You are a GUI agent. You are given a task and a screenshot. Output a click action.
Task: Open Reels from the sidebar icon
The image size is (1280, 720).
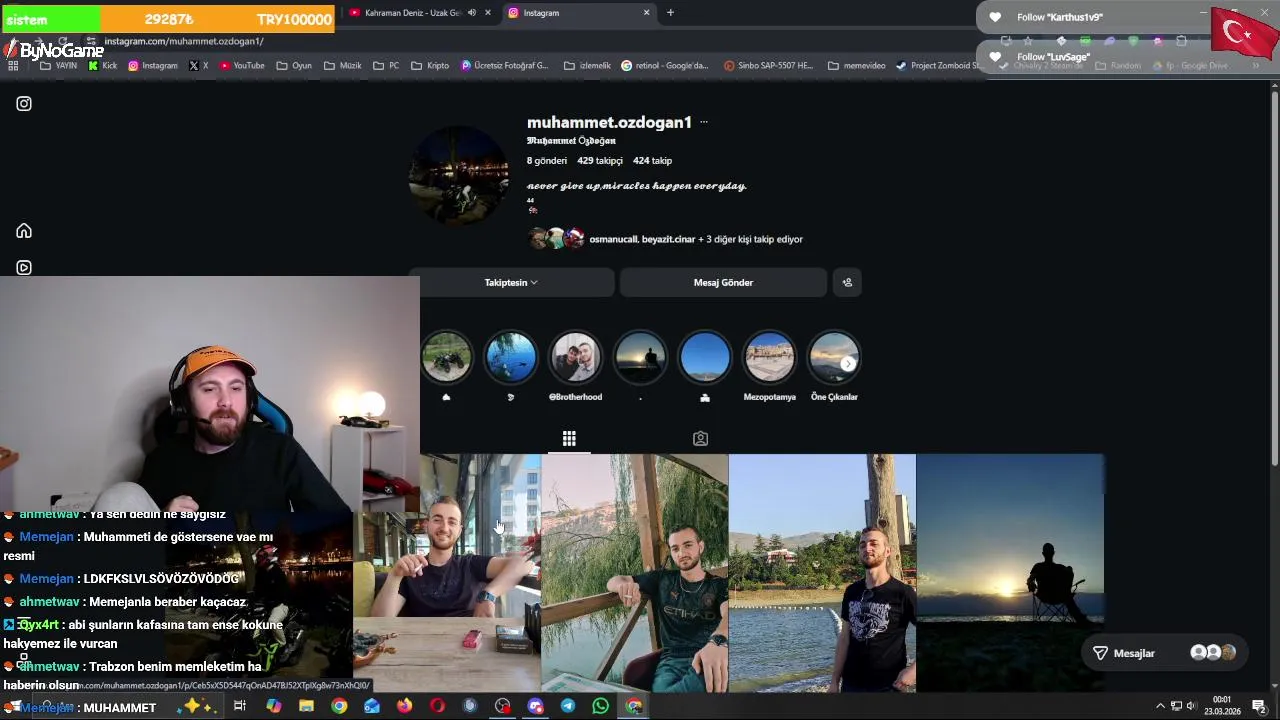24,267
